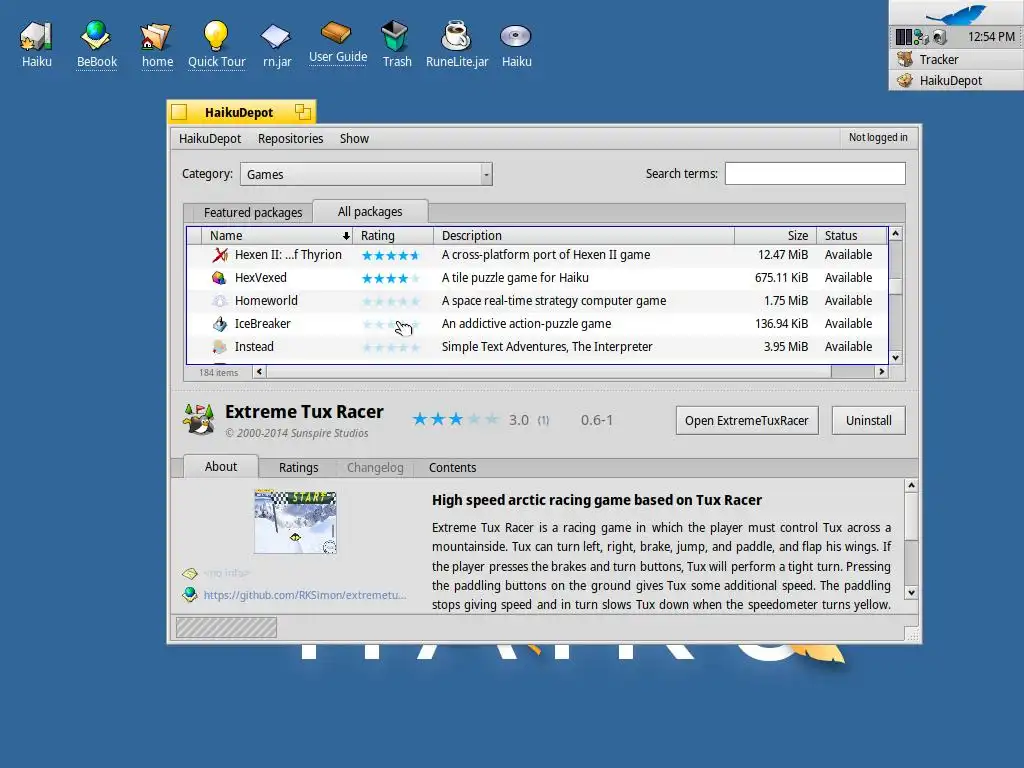Sort the list by the Description column
The height and width of the screenshot is (768, 1024).
584,236
